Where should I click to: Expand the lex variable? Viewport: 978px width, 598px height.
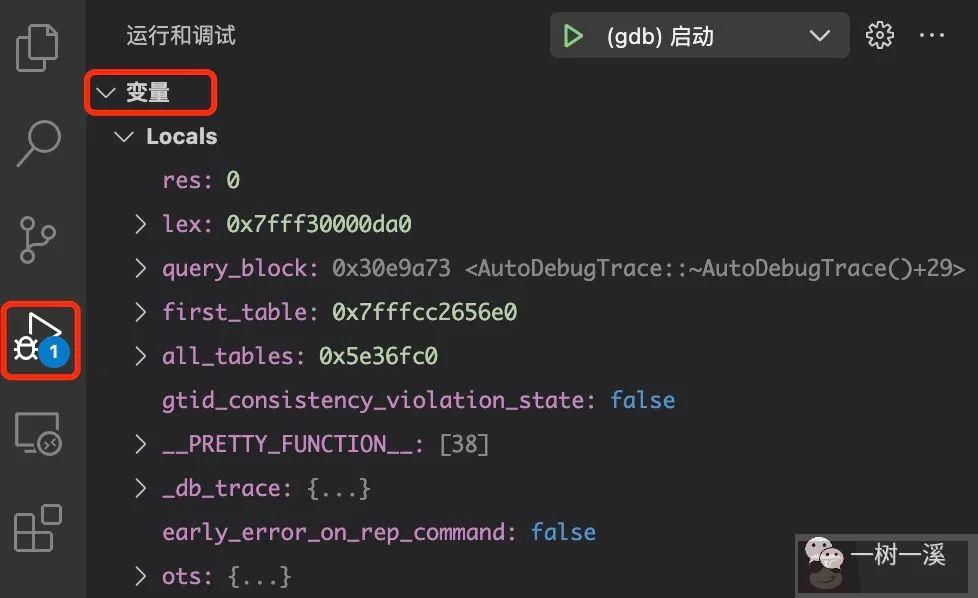140,224
